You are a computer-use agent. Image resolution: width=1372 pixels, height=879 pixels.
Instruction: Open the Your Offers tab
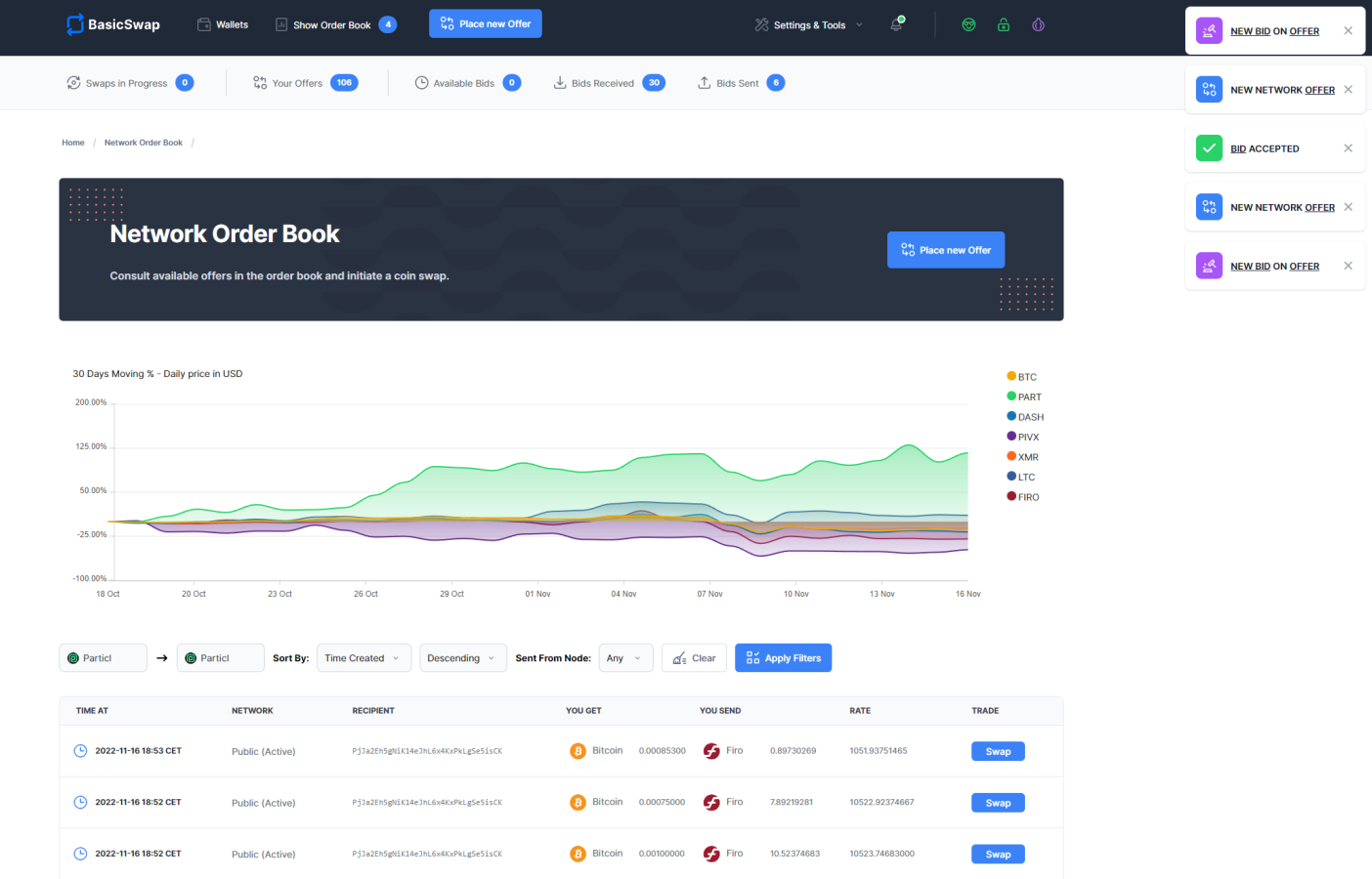point(305,83)
